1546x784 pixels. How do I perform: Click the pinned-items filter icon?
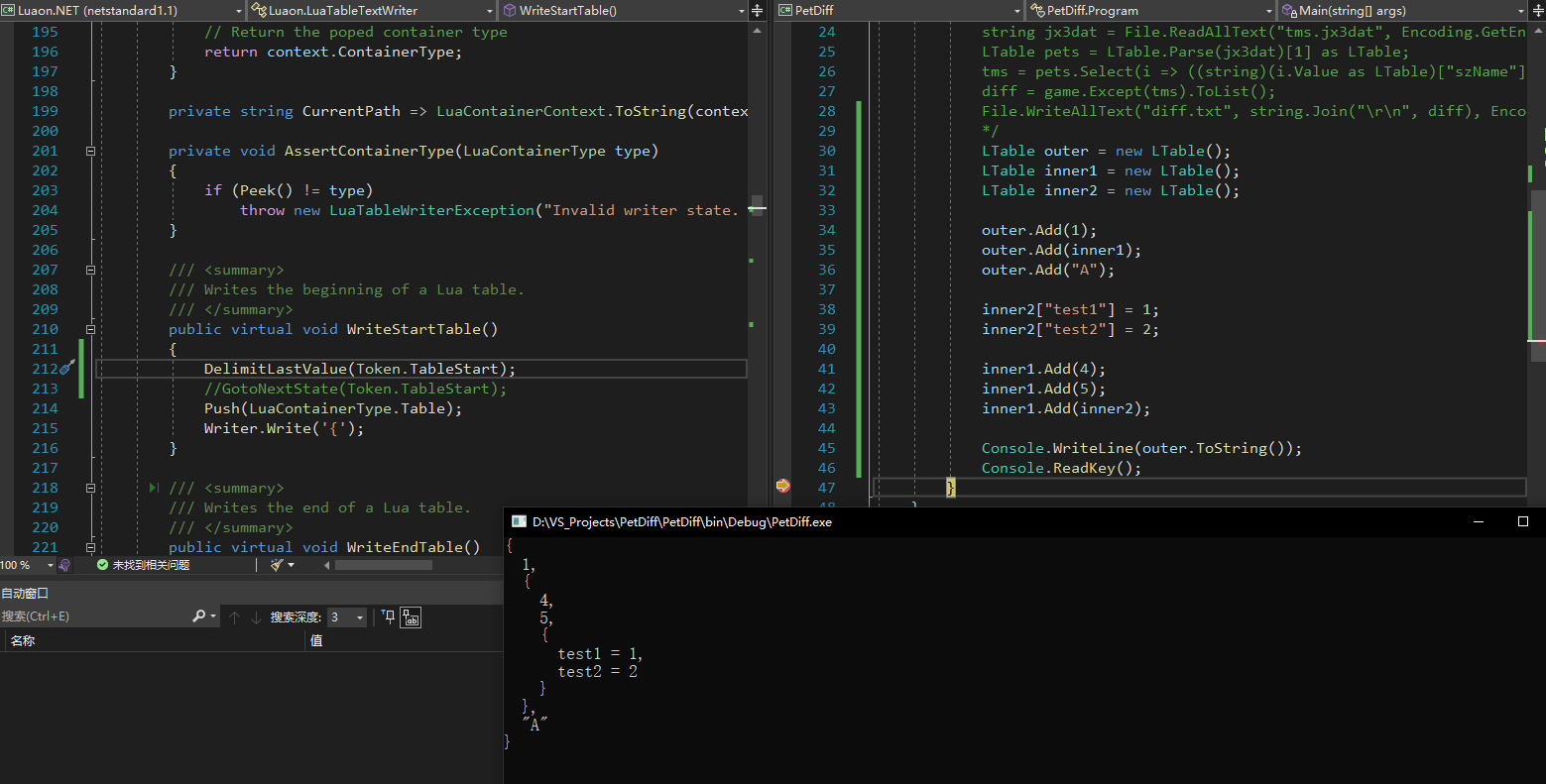tap(389, 616)
